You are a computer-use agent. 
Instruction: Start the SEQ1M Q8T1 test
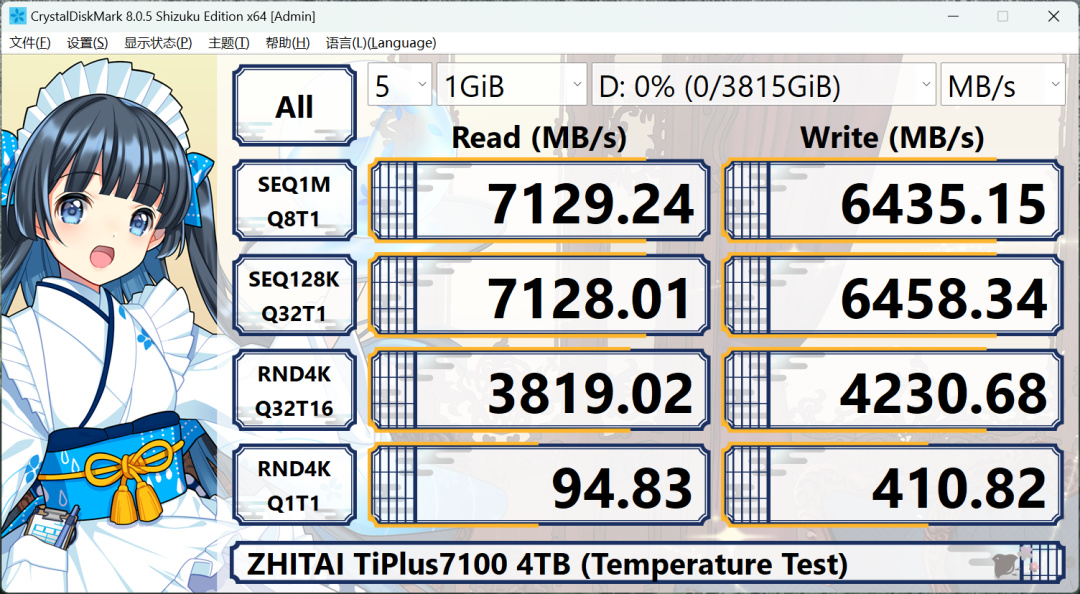295,201
